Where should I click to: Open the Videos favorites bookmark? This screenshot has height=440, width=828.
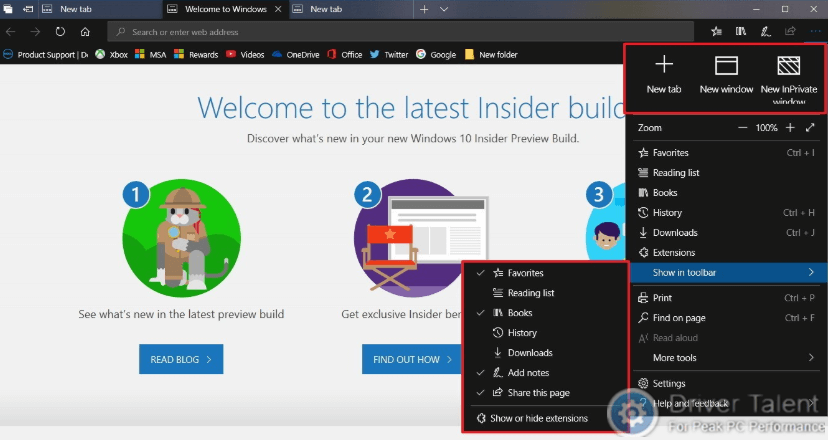point(245,54)
